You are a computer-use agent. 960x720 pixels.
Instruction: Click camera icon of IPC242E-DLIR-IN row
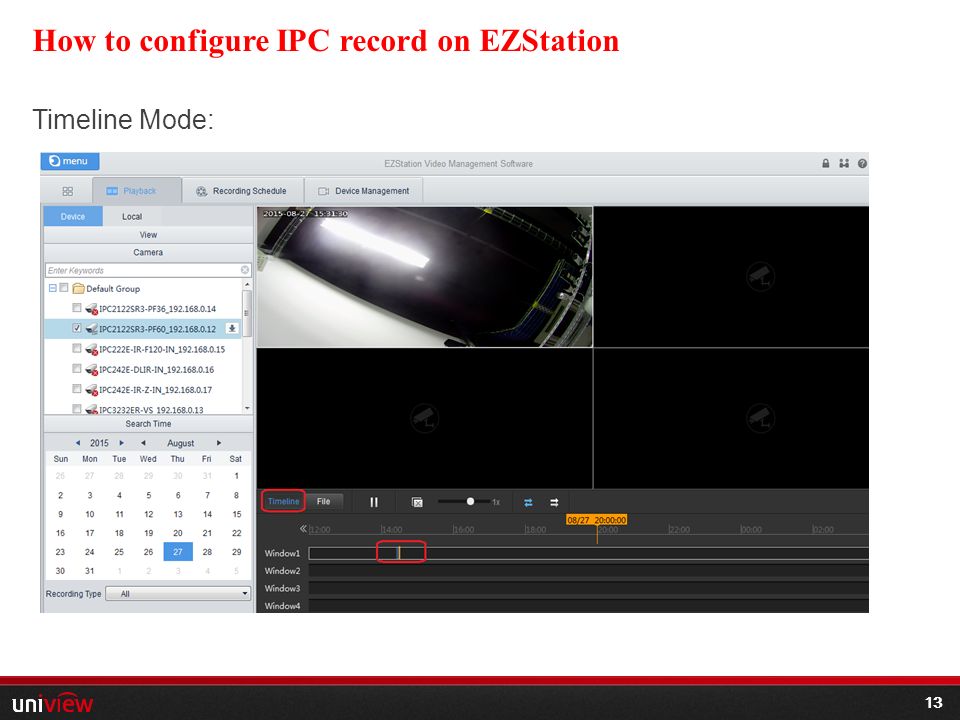click(91, 369)
